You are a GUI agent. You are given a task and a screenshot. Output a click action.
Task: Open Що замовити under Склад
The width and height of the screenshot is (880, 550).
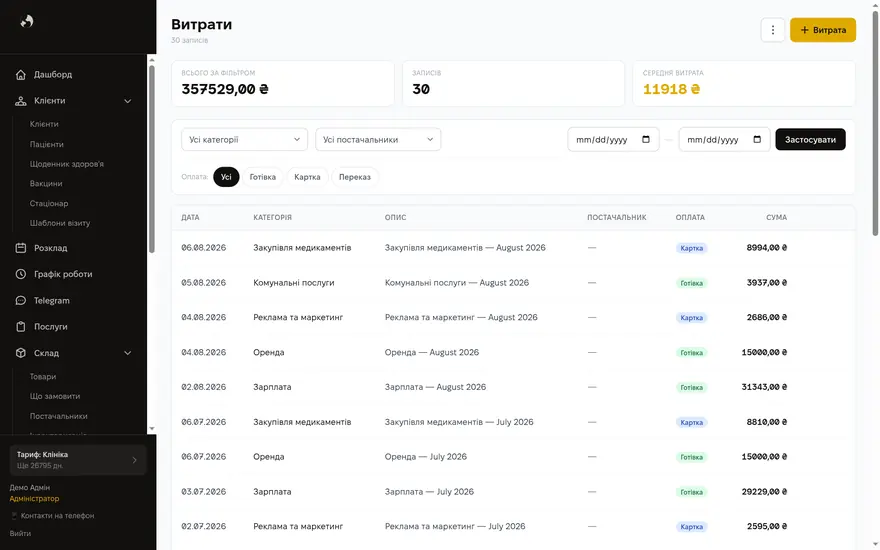(55, 396)
